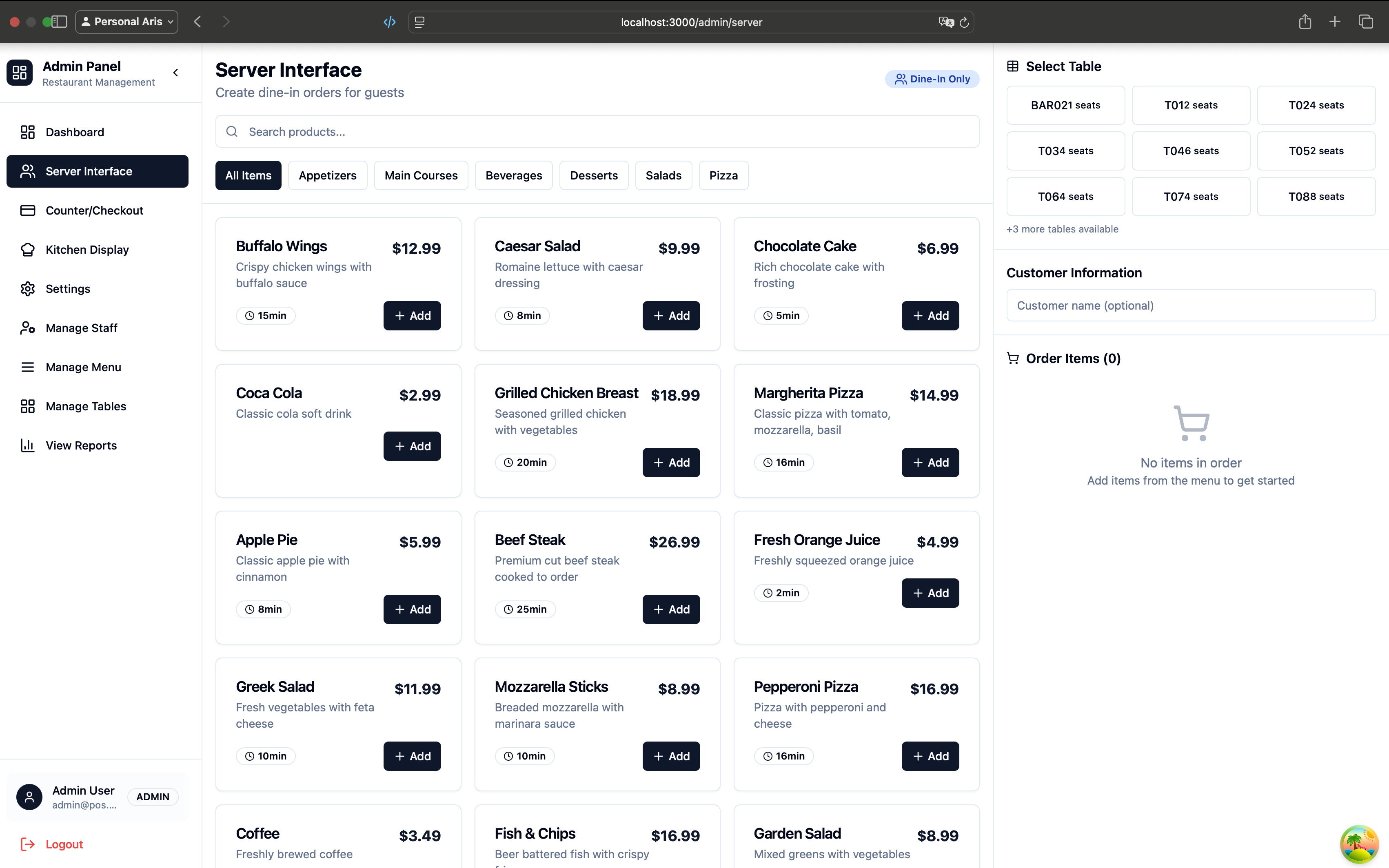Show the Pizza category
The width and height of the screenshot is (1389, 868).
click(x=723, y=175)
